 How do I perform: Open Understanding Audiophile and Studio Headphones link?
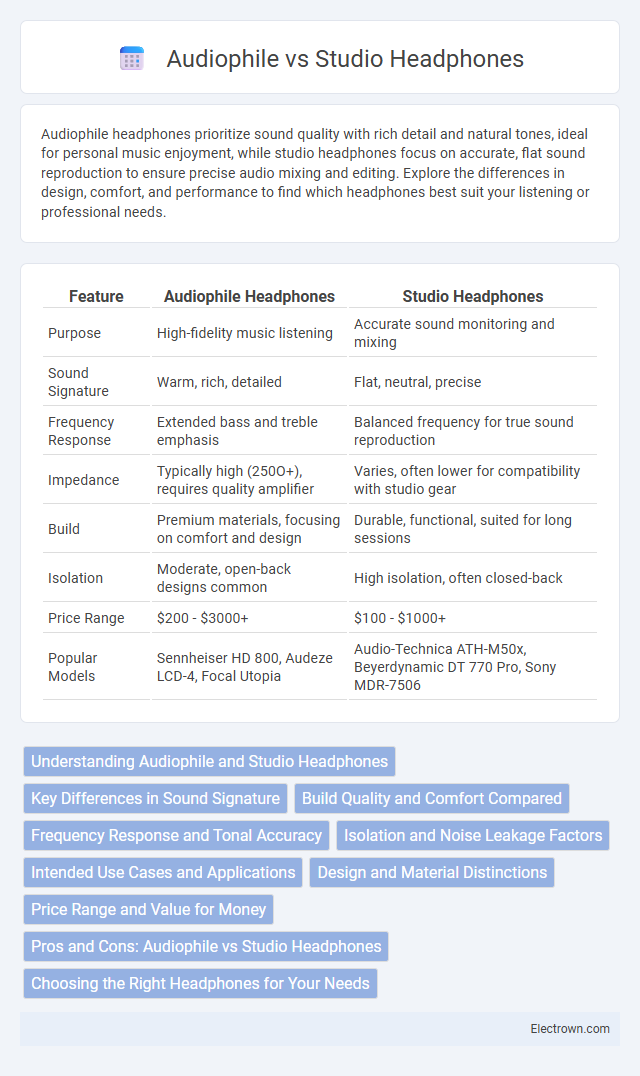(x=209, y=761)
